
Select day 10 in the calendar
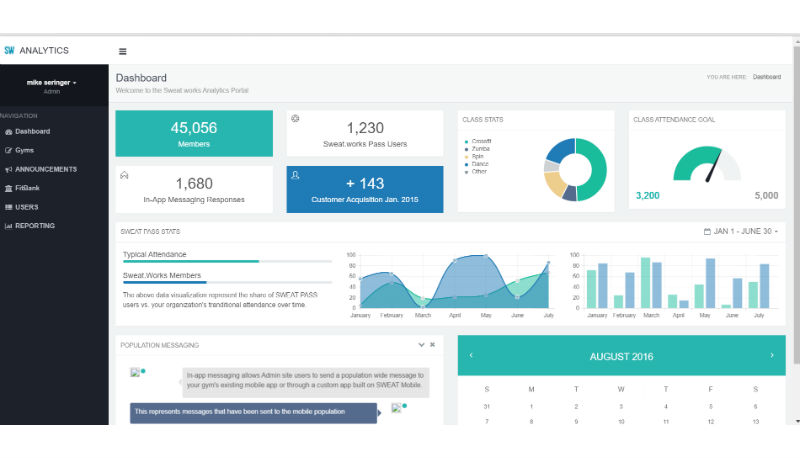(621, 422)
